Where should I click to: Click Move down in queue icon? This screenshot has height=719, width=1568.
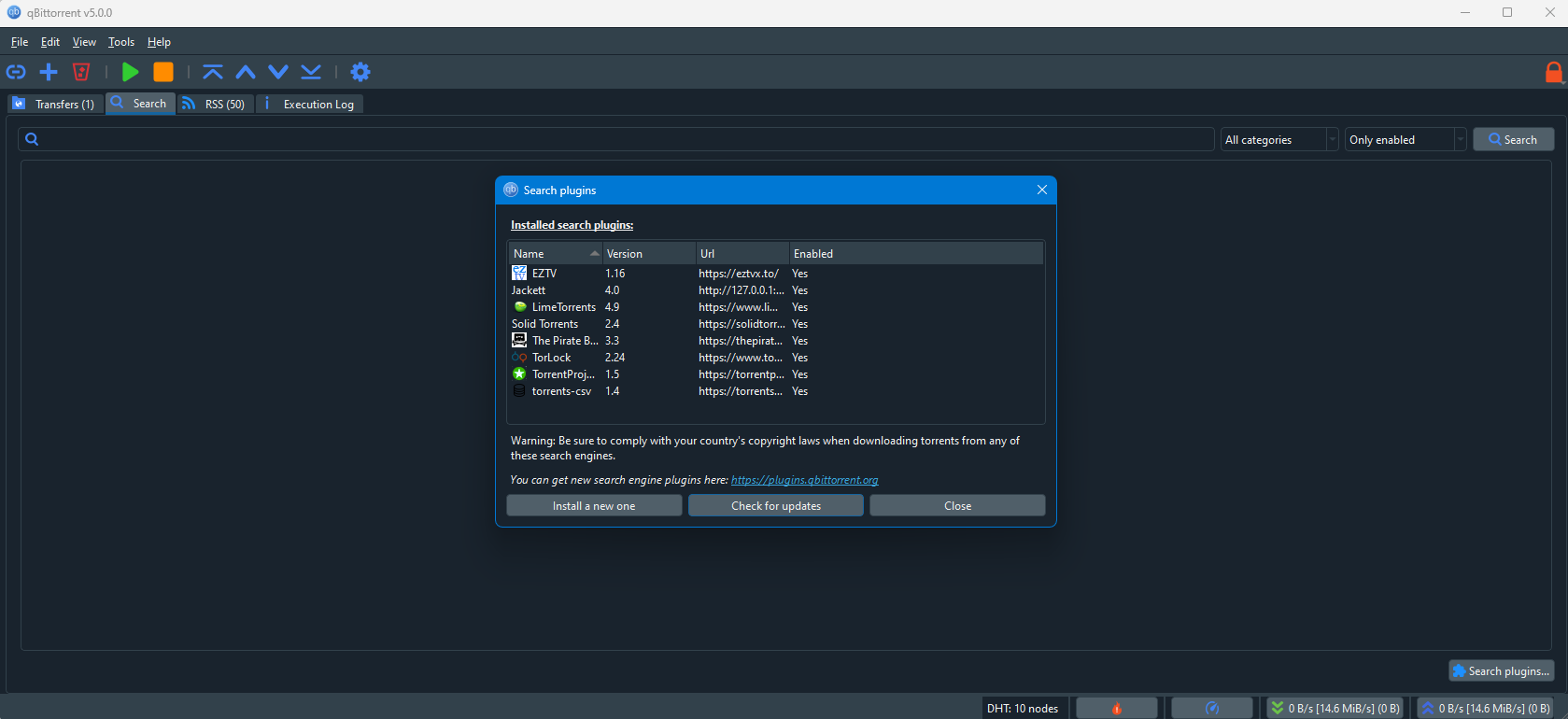[x=278, y=72]
